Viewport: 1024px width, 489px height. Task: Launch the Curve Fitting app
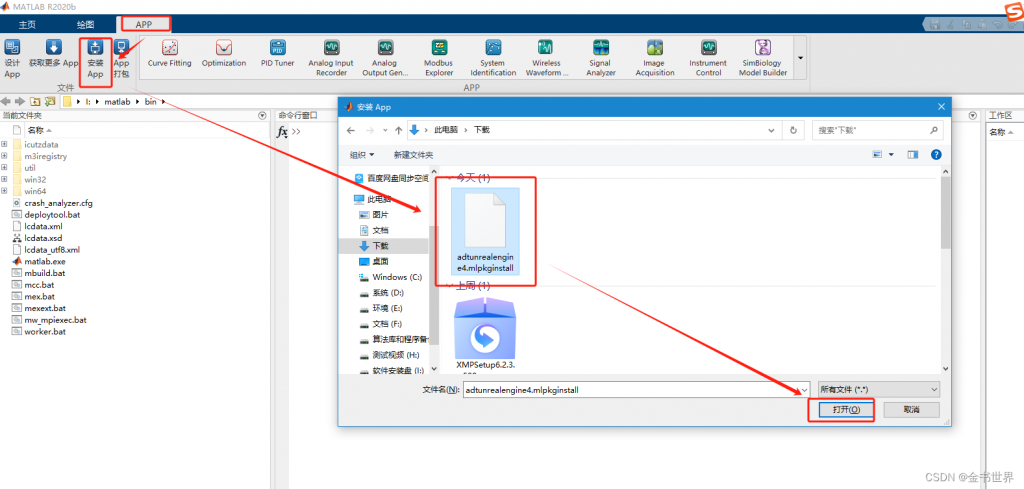tap(170, 54)
